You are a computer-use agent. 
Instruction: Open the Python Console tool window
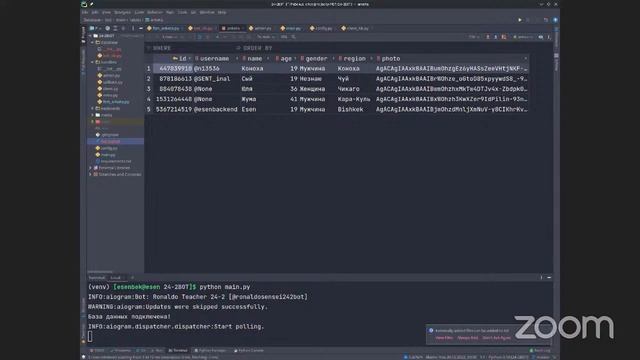coord(249,350)
